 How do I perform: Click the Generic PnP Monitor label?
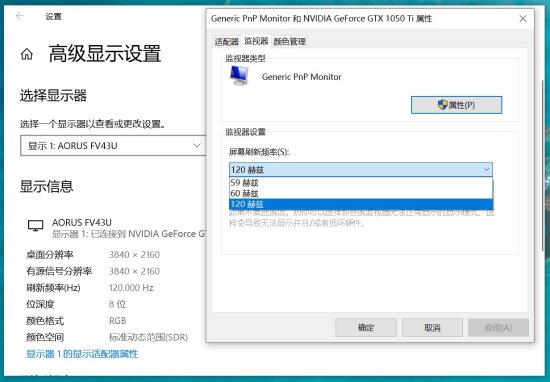(301, 77)
